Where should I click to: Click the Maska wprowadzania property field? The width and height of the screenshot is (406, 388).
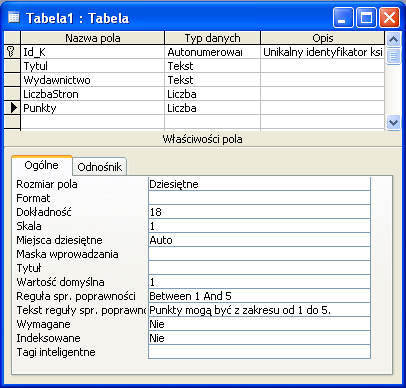pyautogui.click(x=259, y=254)
